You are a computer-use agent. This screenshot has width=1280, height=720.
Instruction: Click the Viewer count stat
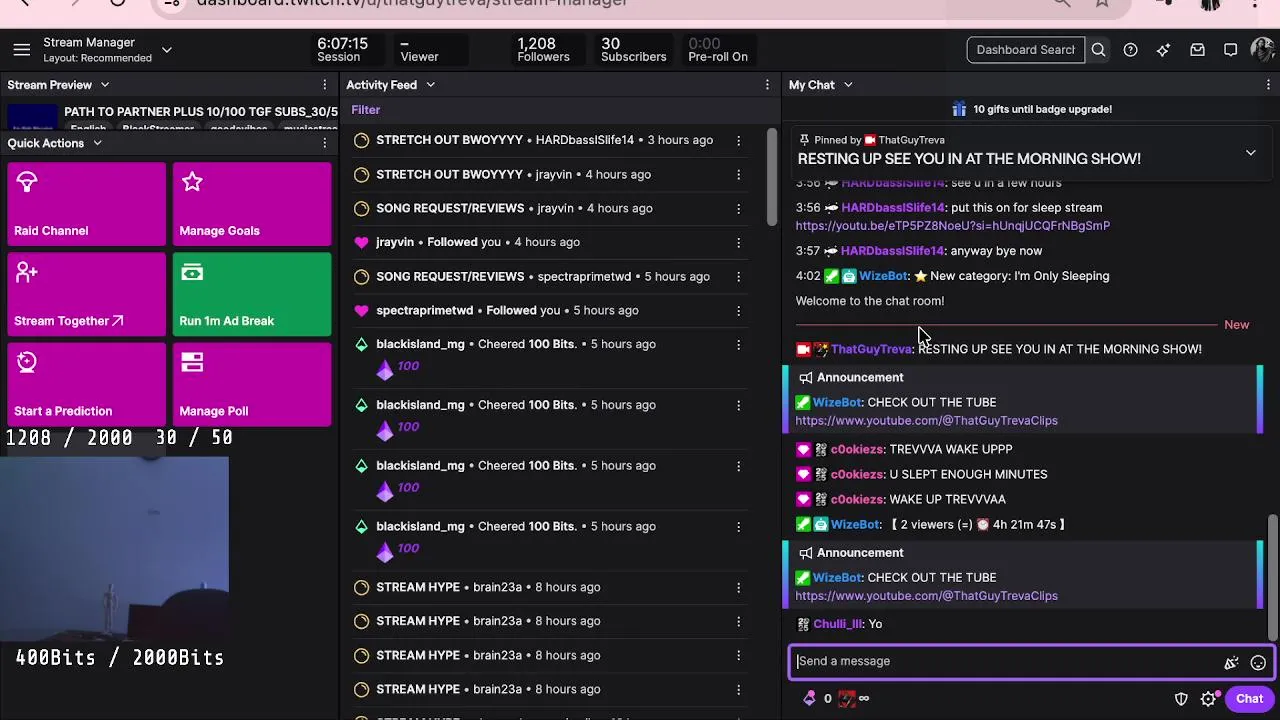419,50
